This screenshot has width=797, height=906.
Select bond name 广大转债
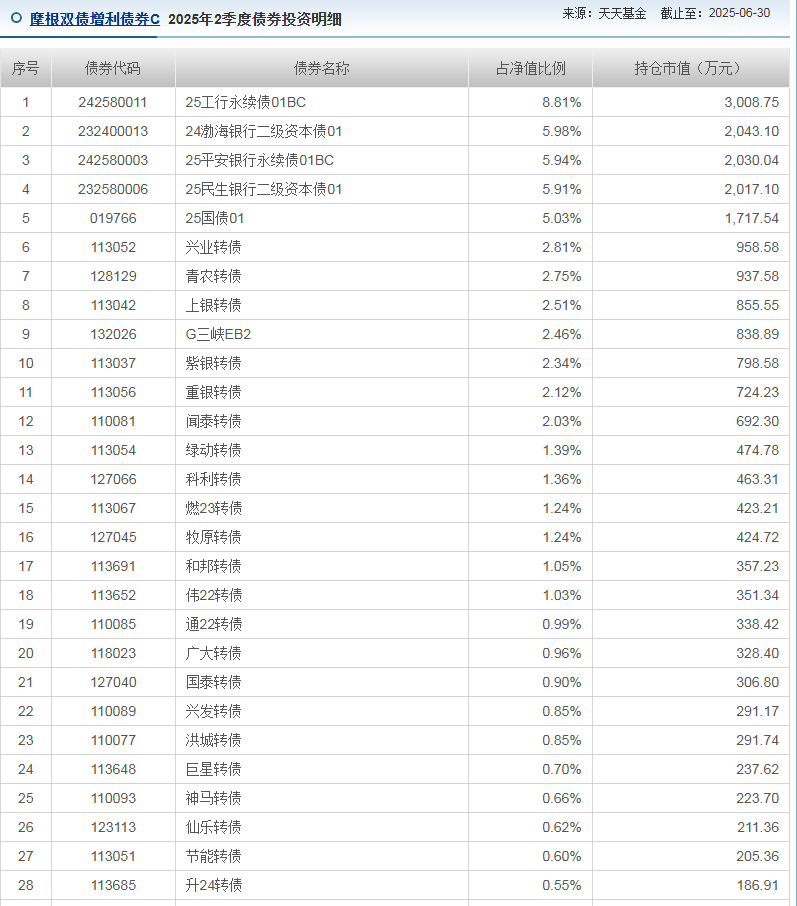click(x=213, y=653)
